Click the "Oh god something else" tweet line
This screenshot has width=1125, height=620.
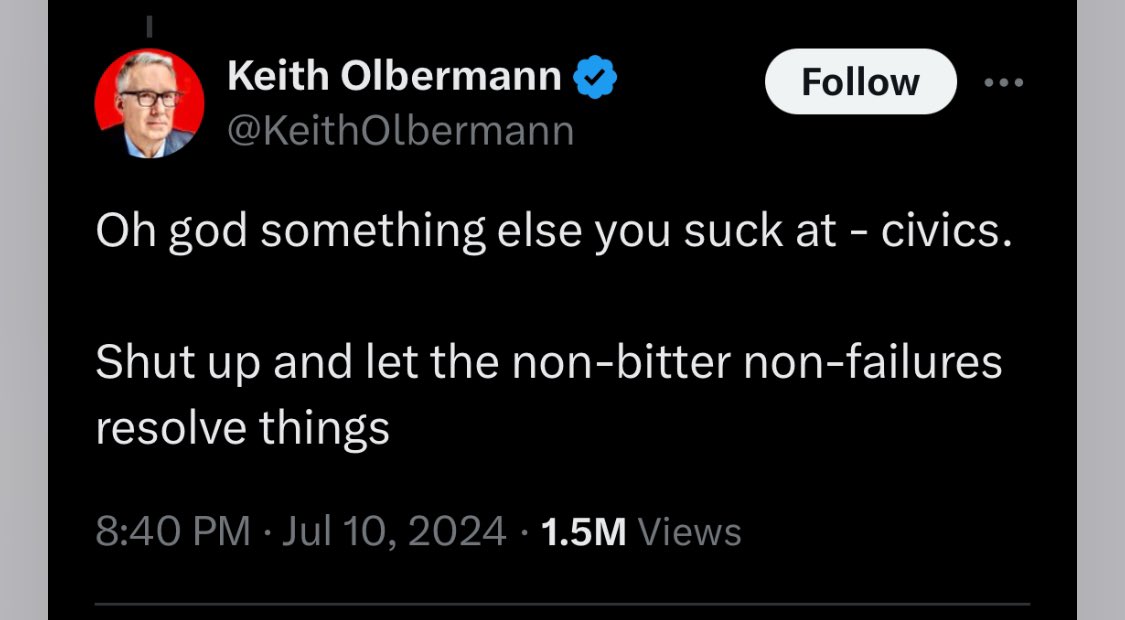click(300, 233)
